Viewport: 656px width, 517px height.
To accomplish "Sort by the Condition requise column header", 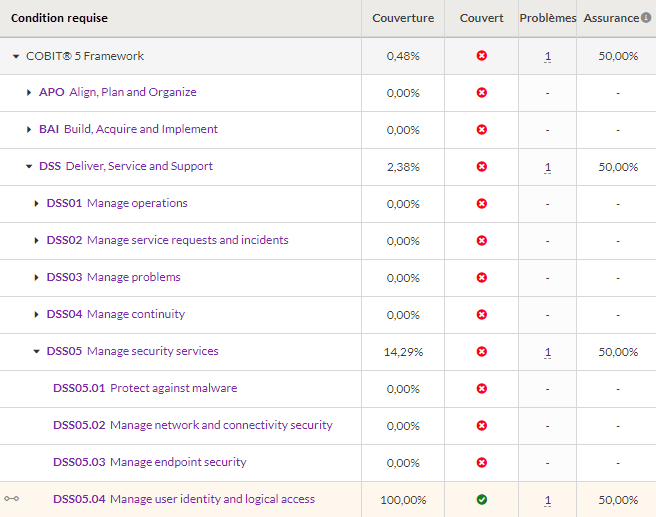I will coord(59,18).
